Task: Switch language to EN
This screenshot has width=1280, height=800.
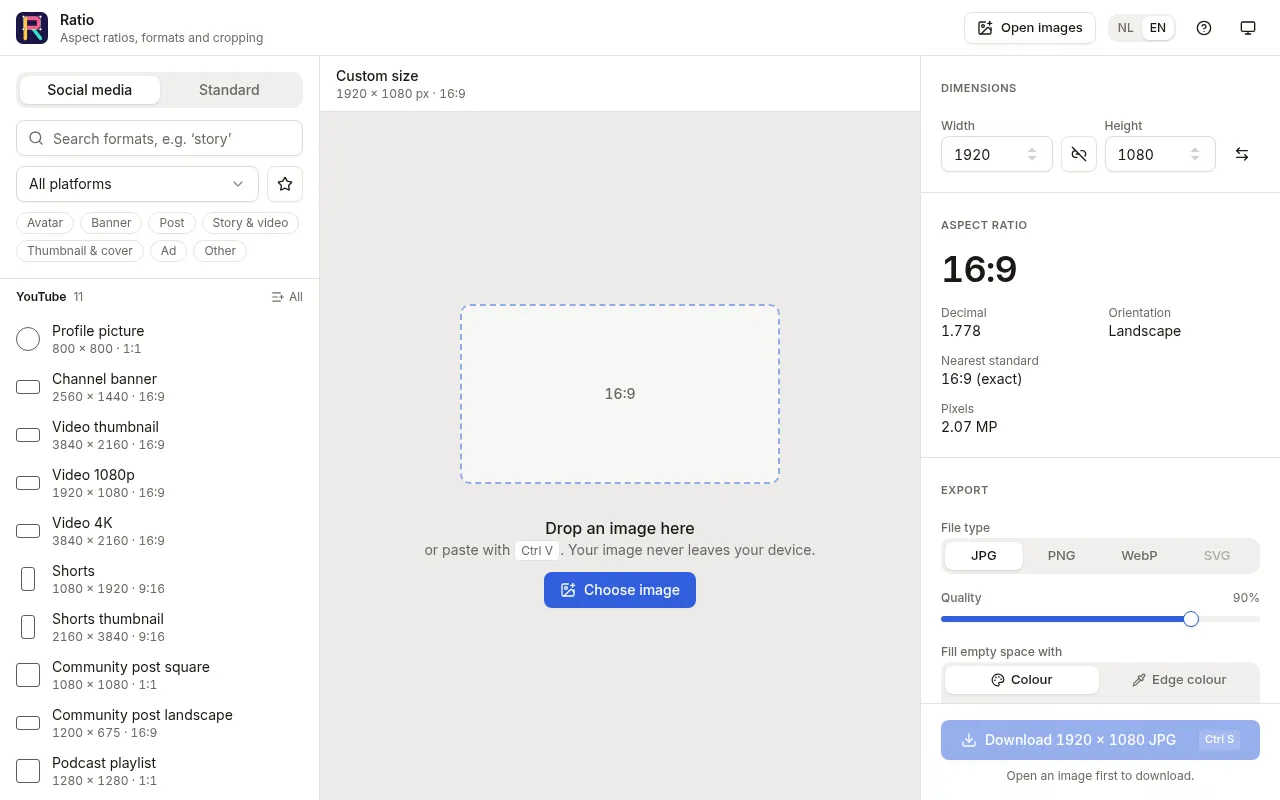Action: (x=1157, y=28)
